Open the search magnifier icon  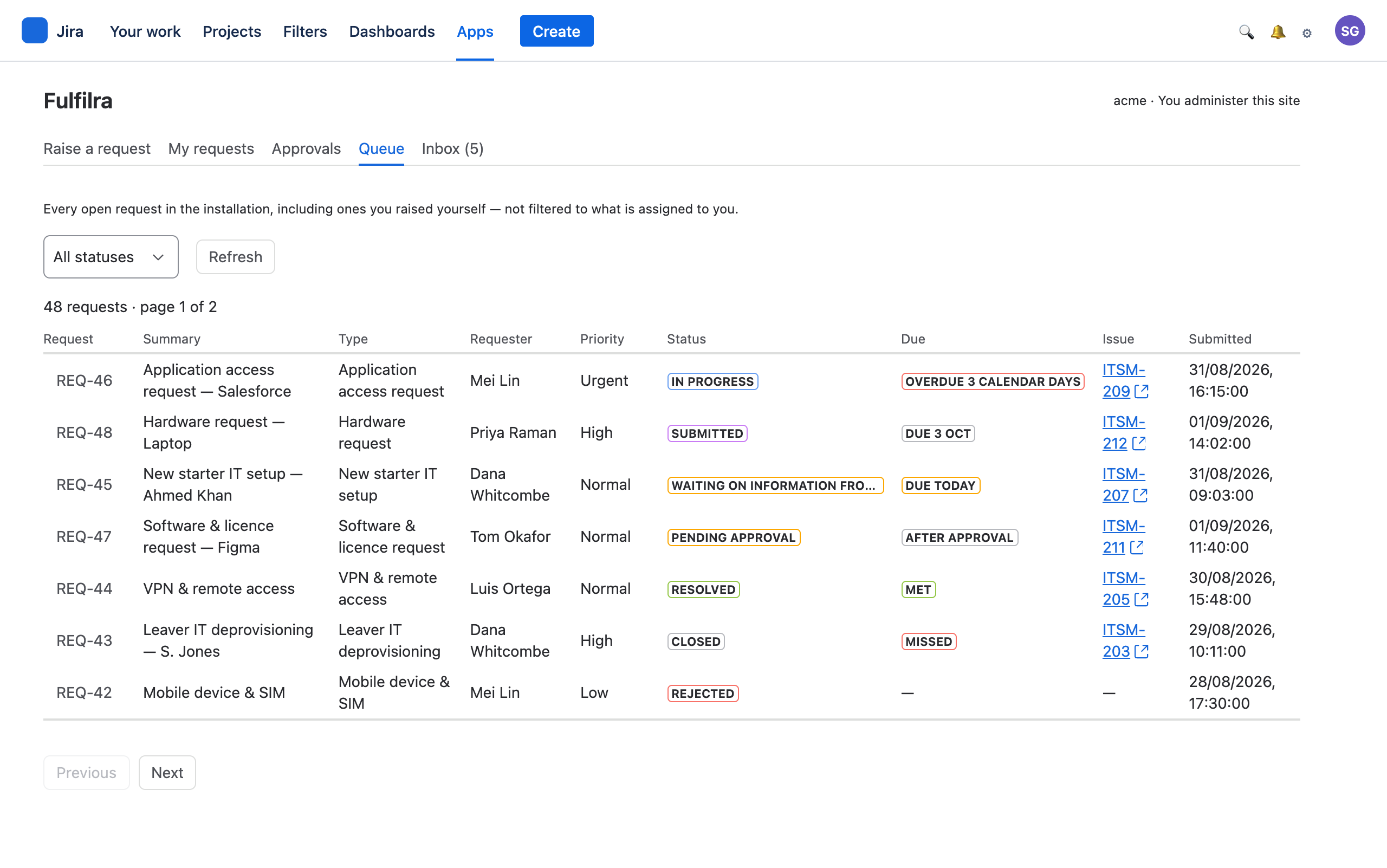1246,32
